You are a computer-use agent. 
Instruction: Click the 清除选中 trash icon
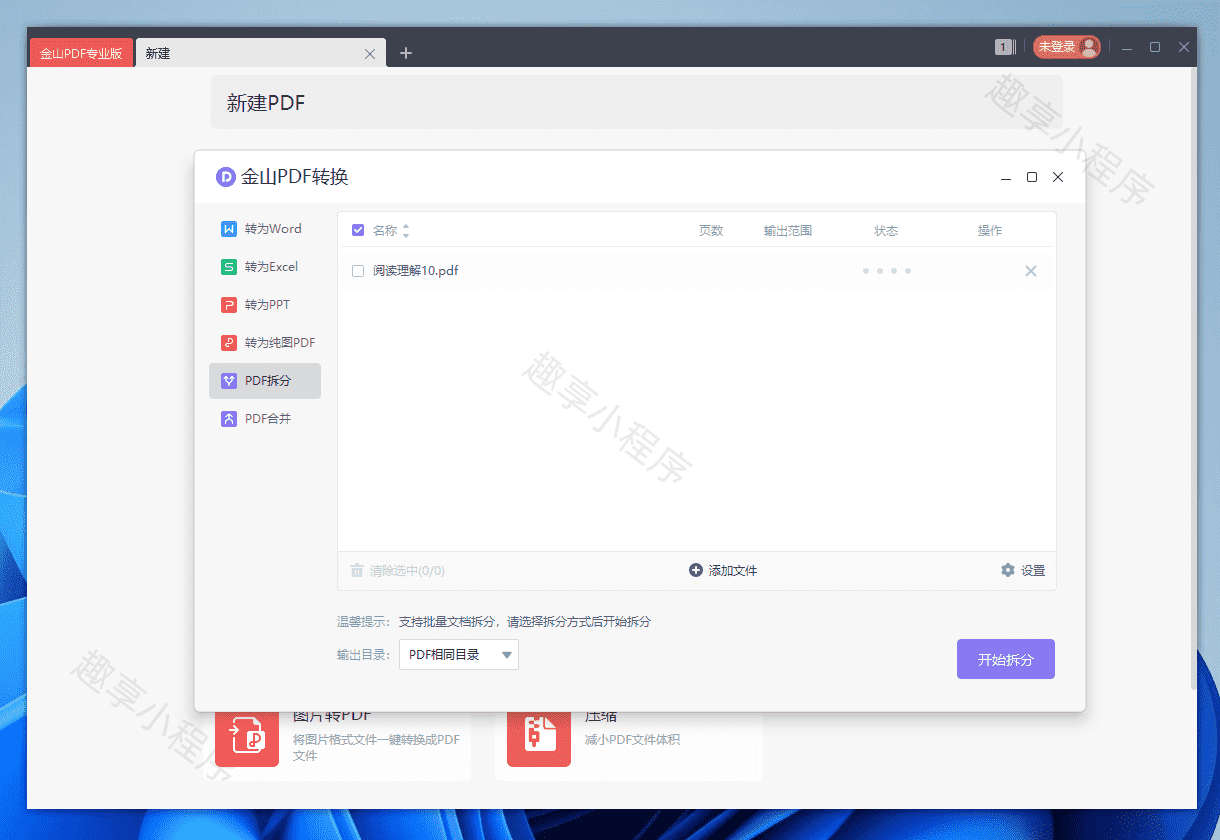coord(357,571)
